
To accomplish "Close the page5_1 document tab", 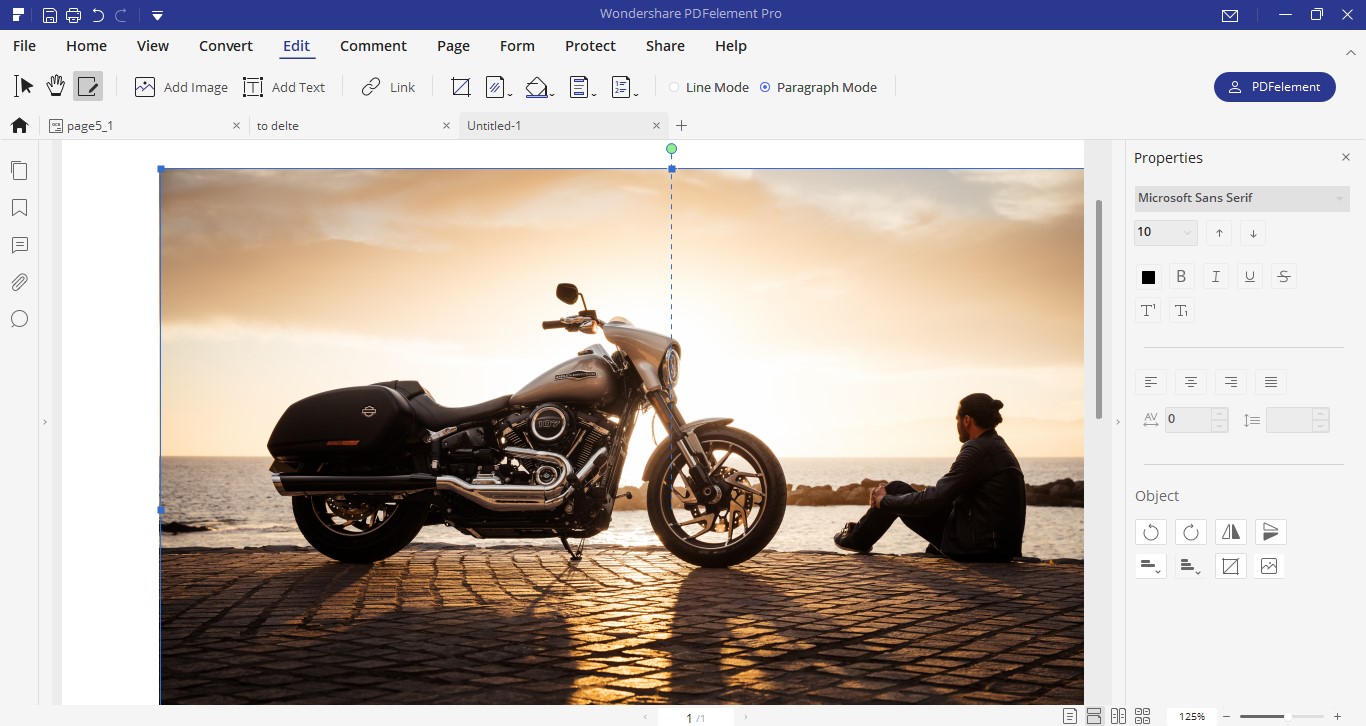I will coord(237,126).
